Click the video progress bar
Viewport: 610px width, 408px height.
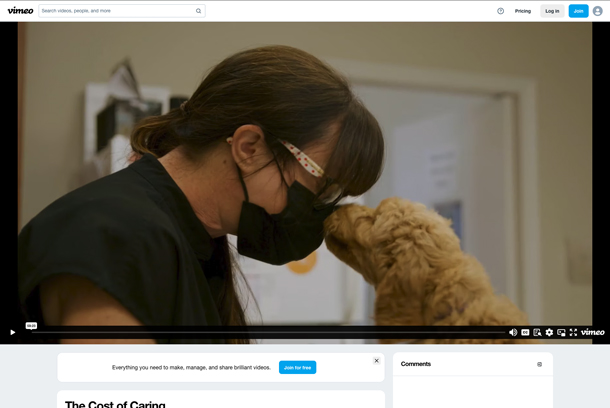click(x=268, y=332)
